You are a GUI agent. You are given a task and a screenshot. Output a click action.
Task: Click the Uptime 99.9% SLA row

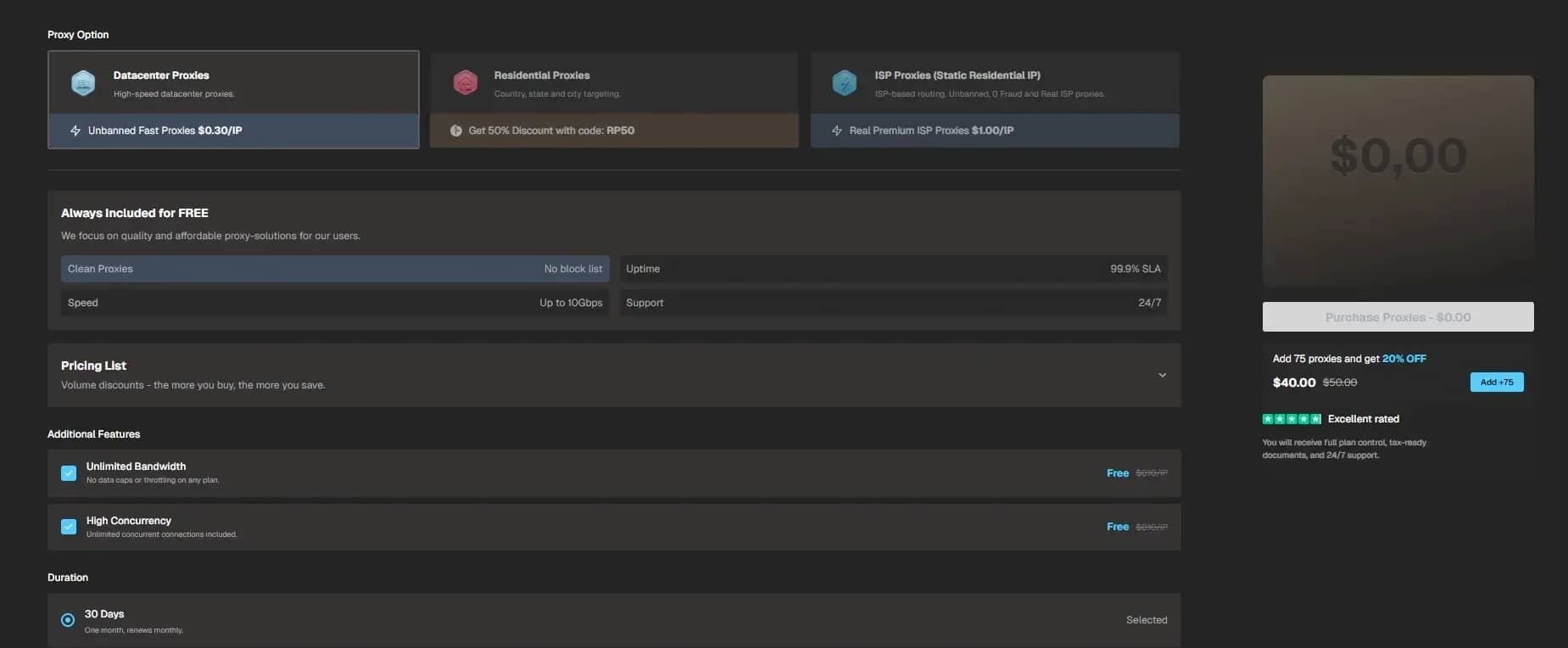click(x=893, y=269)
